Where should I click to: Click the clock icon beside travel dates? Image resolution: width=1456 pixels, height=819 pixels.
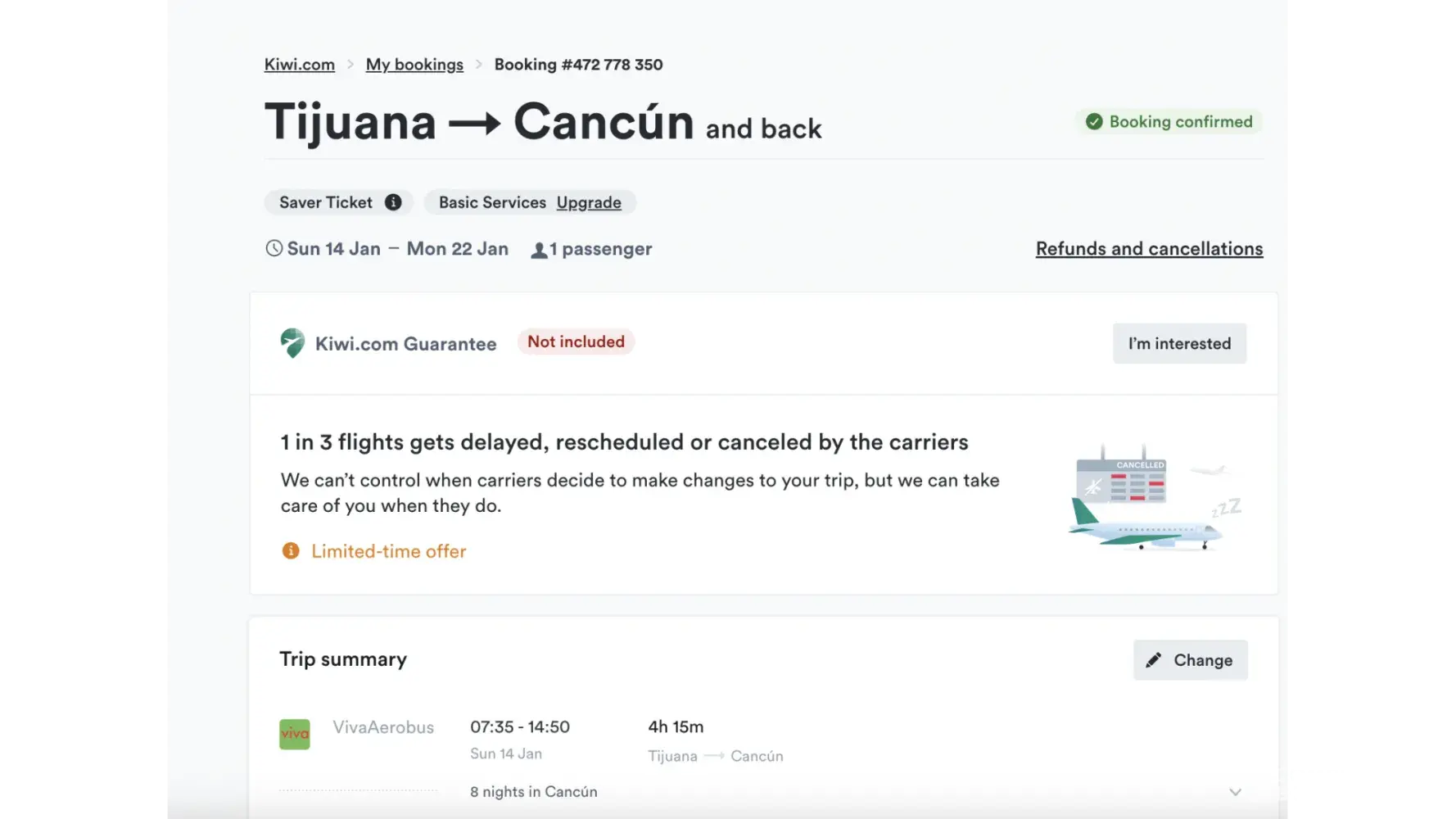tap(274, 248)
